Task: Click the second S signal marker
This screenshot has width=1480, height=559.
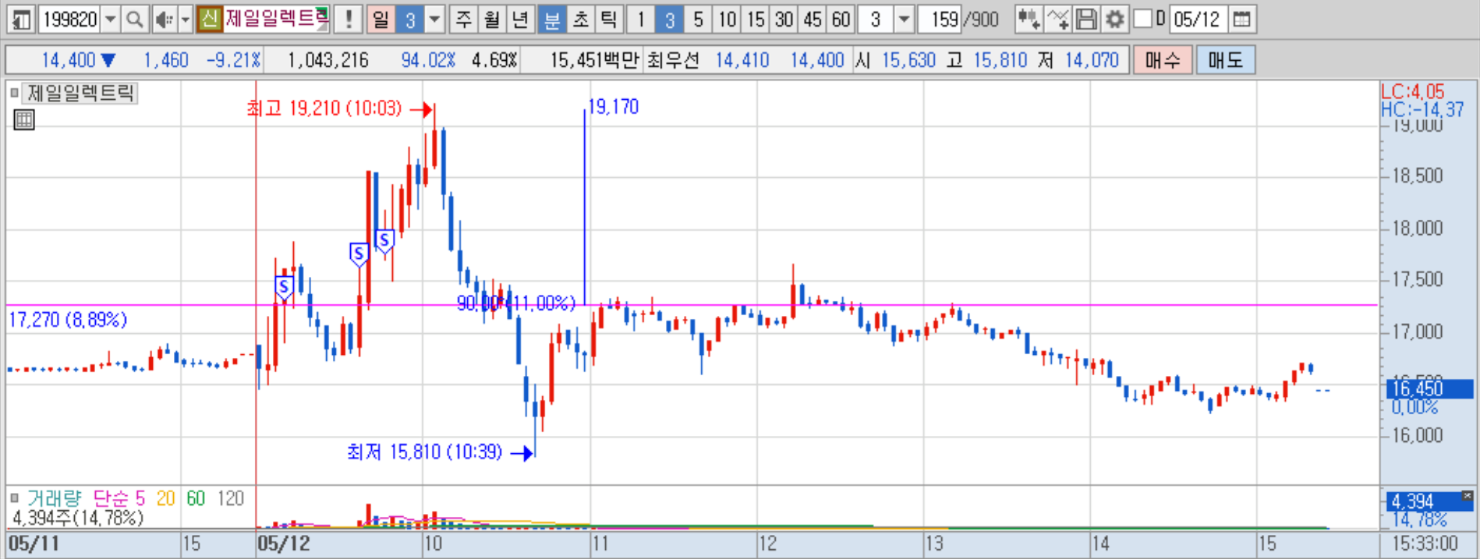Action: 358,255
